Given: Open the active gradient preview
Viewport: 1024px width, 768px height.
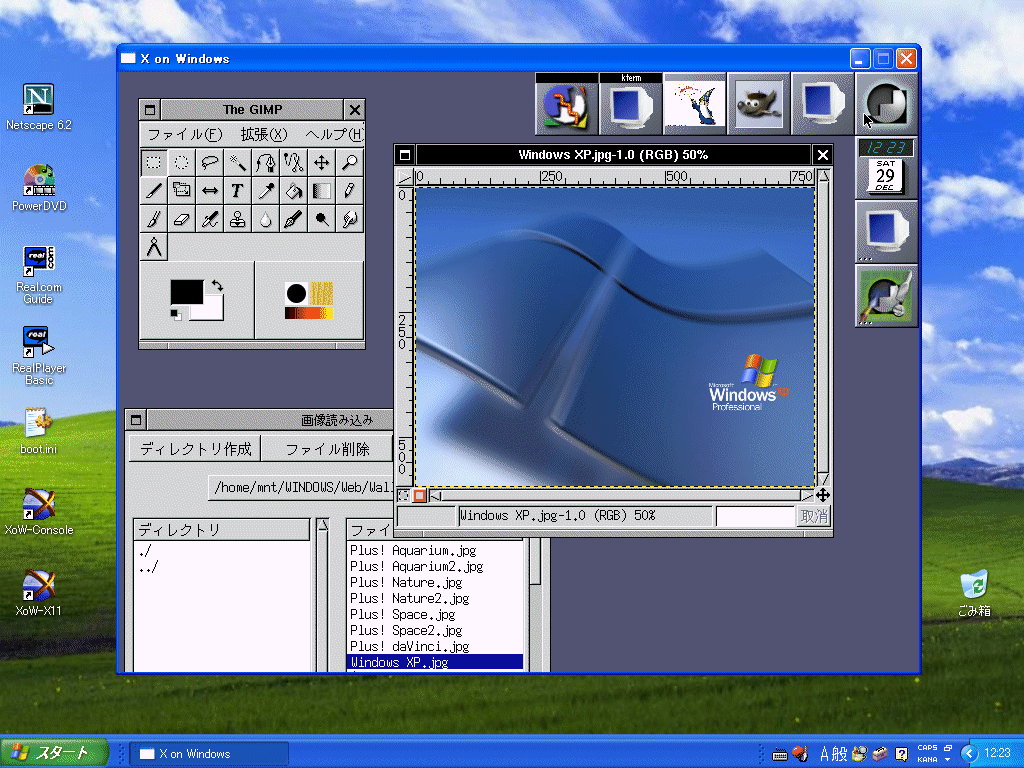Looking at the screenshot, I should pos(309,313).
